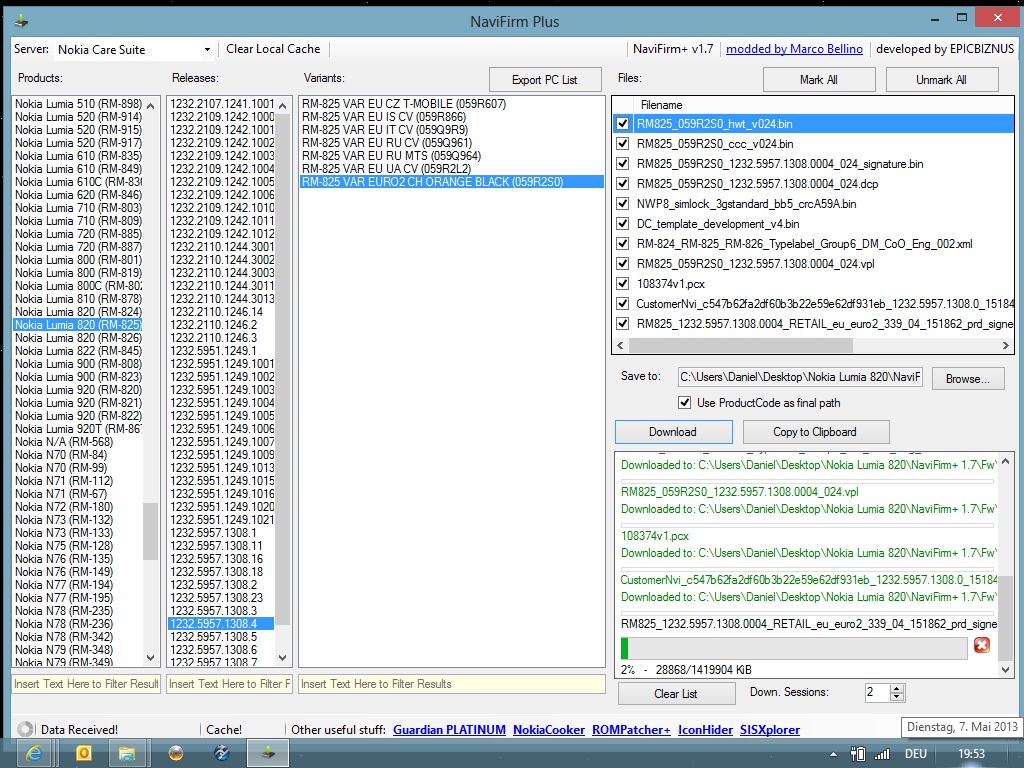1024x768 pixels.
Task: Click the Browse... button
Action: [x=968, y=379]
